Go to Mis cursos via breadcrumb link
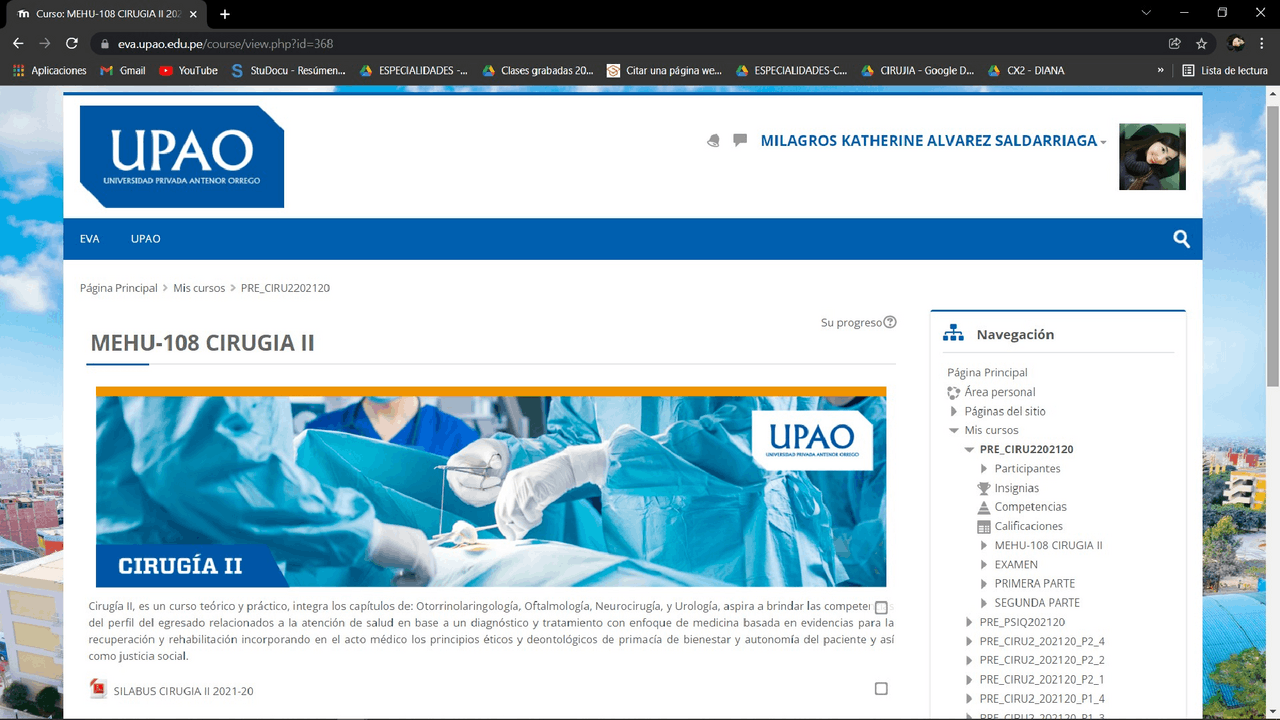 coord(199,287)
